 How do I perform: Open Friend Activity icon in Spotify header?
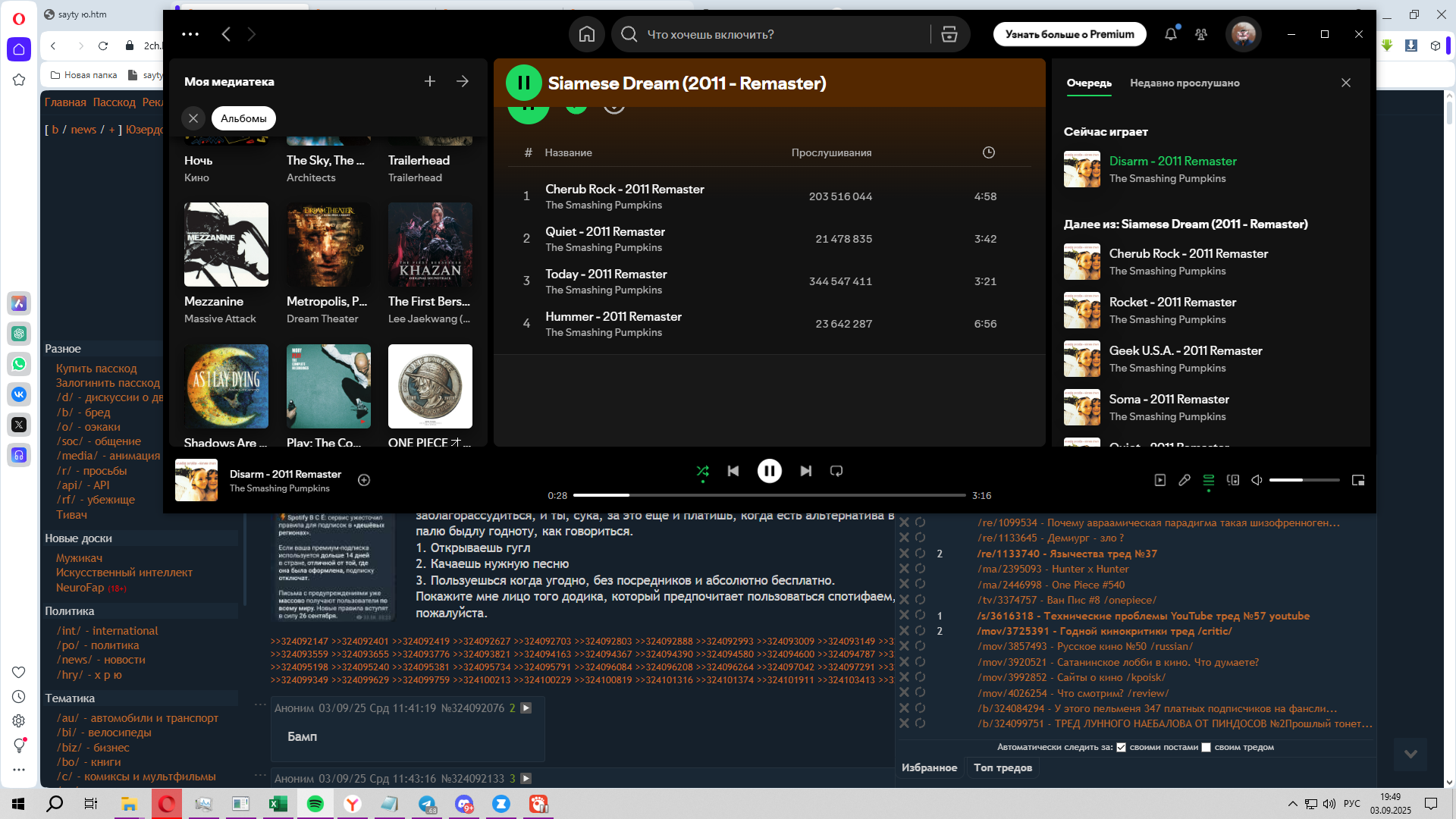(1201, 34)
